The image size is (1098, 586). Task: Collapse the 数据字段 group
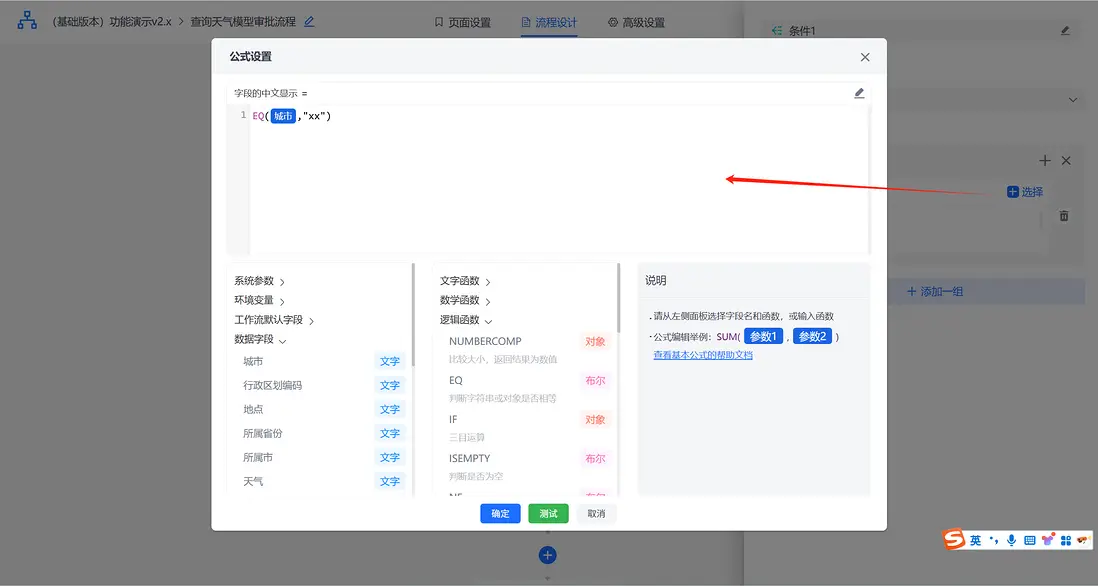pyautogui.click(x=260, y=340)
